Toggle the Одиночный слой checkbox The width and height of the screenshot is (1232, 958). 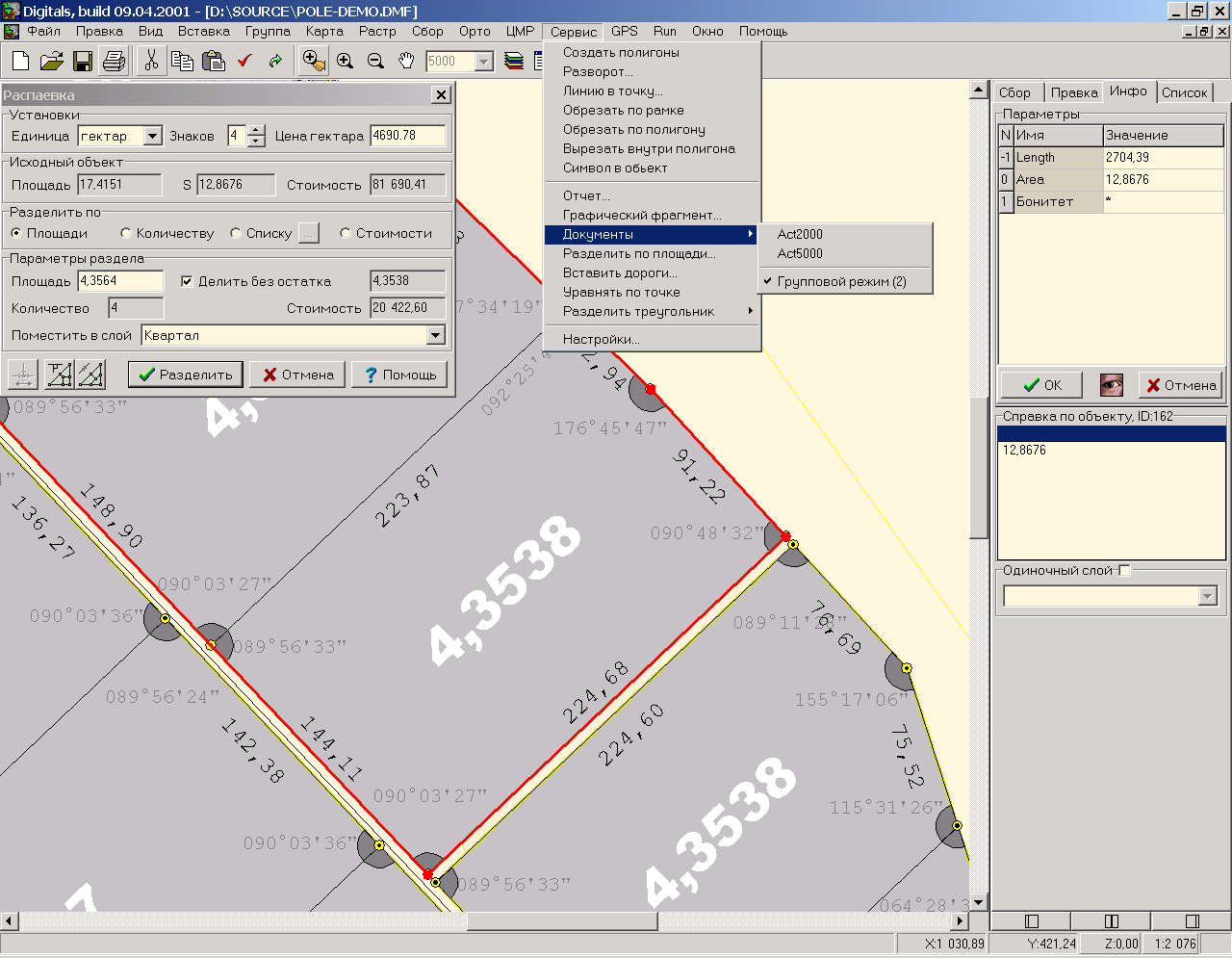point(1124,570)
